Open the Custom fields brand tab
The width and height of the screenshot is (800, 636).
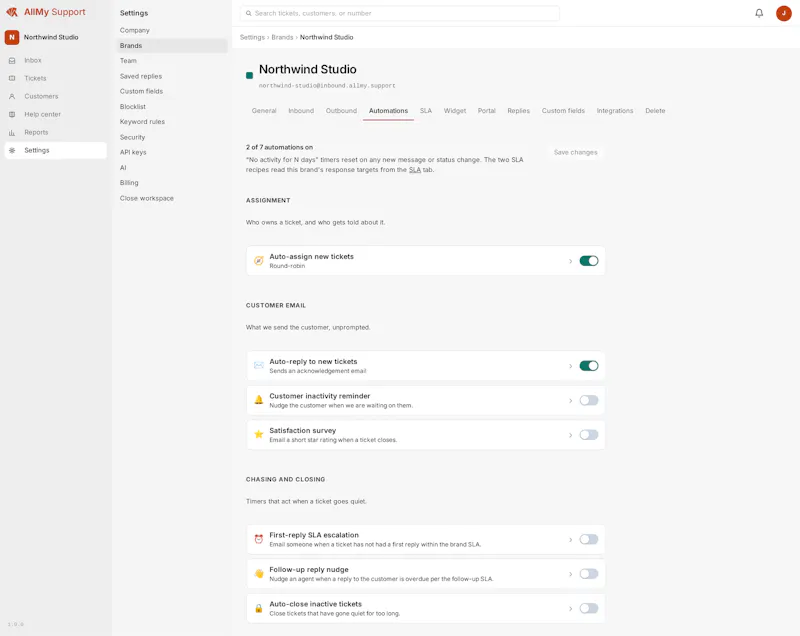(x=563, y=111)
